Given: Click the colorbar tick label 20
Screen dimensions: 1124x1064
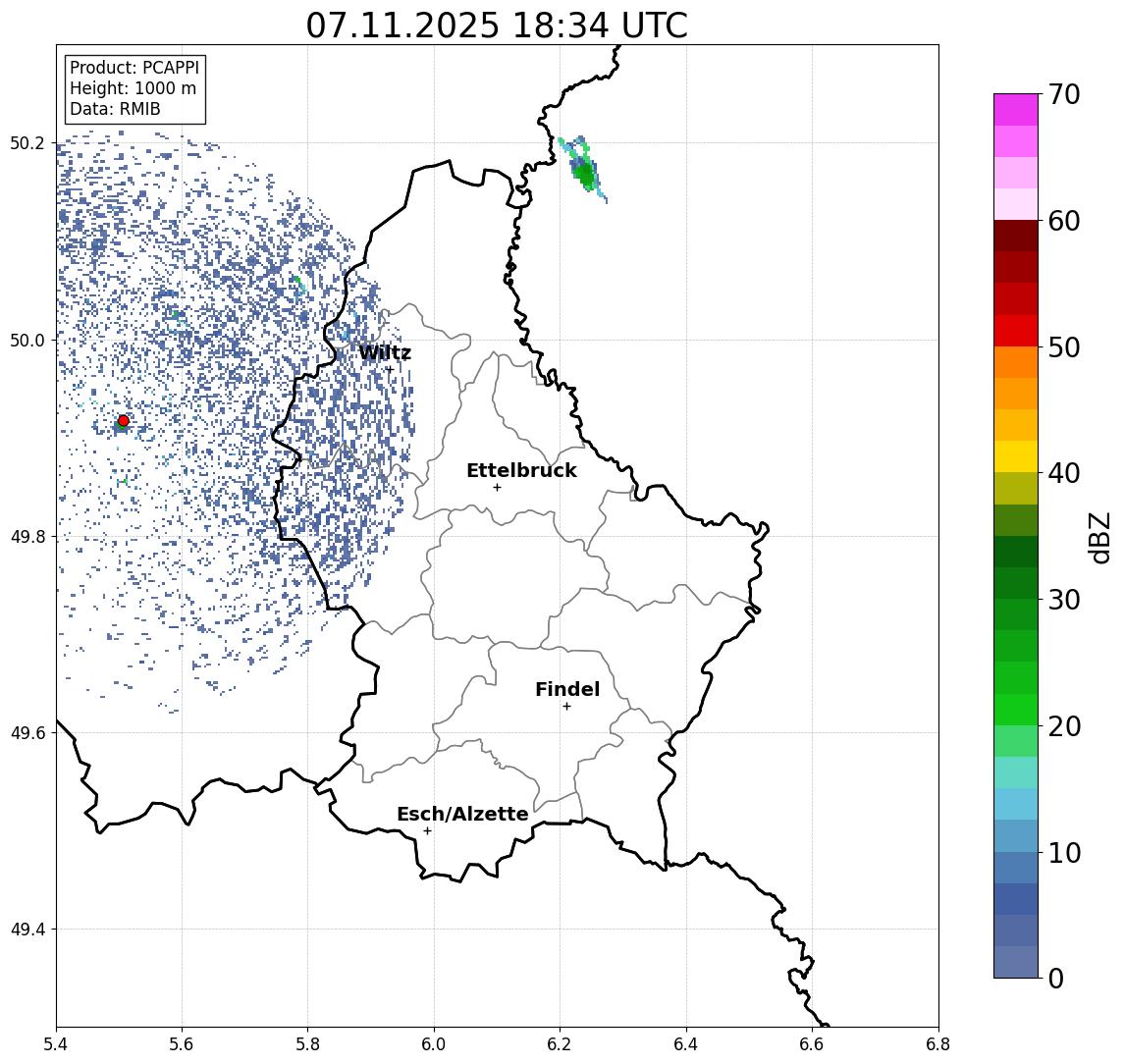Looking at the screenshot, I should (x=1064, y=725).
